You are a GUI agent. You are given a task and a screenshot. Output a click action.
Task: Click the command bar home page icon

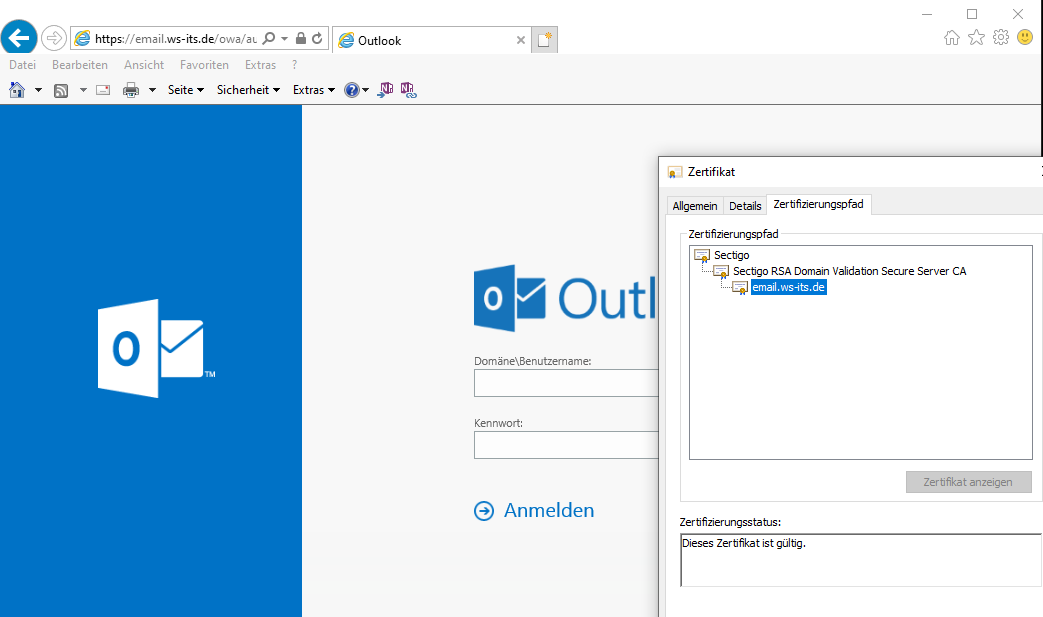(17, 90)
